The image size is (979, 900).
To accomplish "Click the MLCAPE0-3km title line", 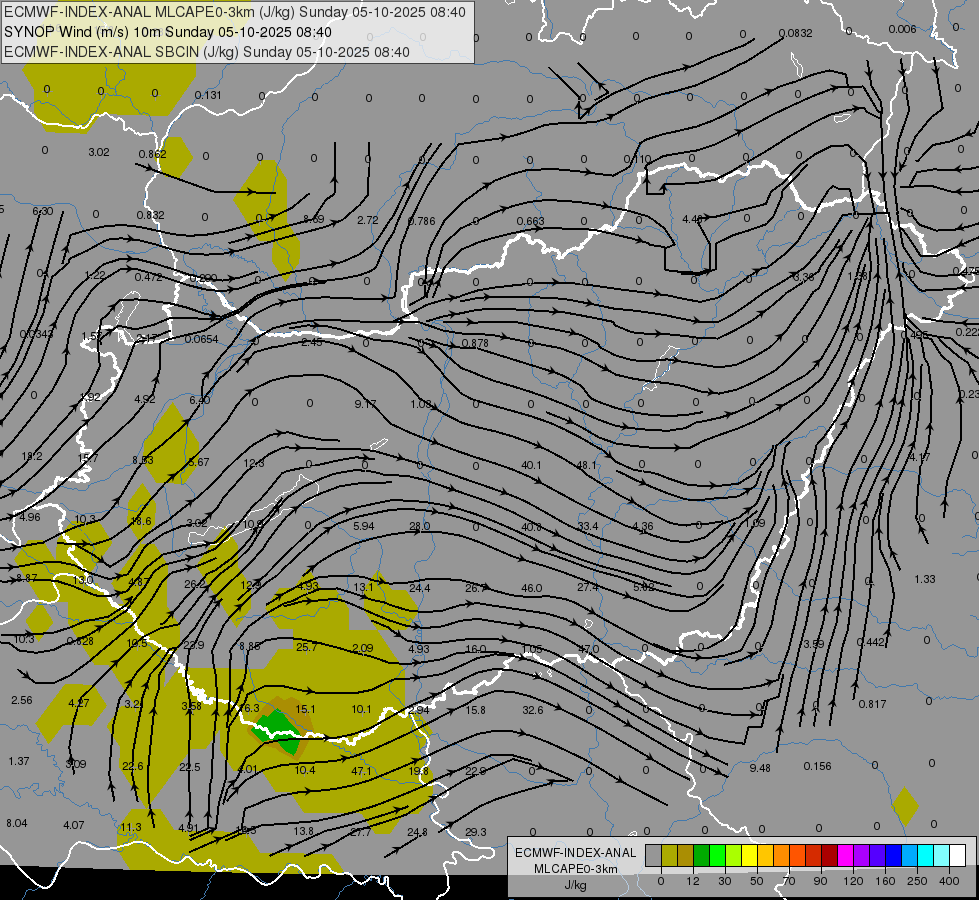I will 235,12.
